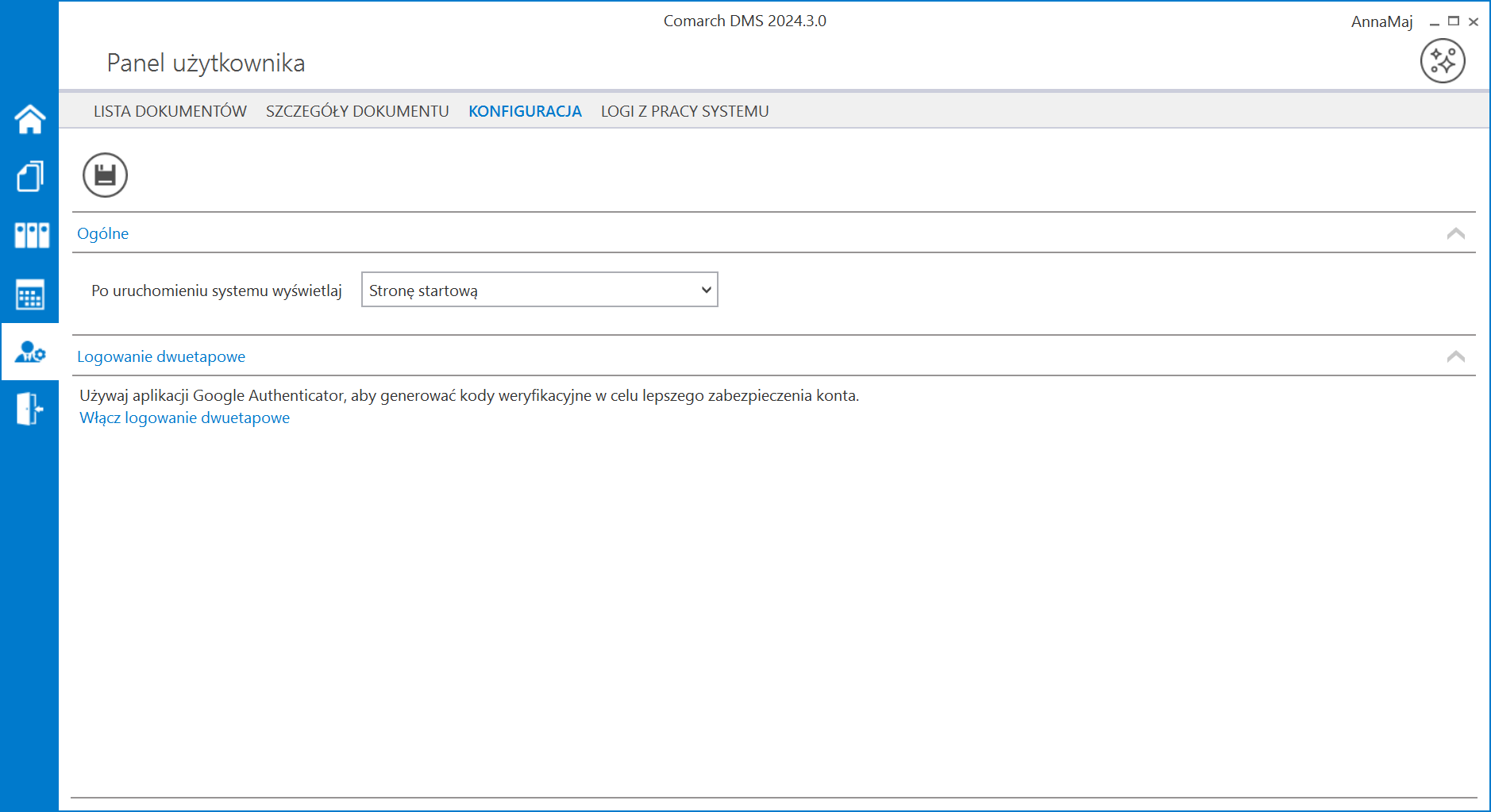Switch to Lista dokumentów tab
The height and width of the screenshot is (812, 1491).
[170, 111]
